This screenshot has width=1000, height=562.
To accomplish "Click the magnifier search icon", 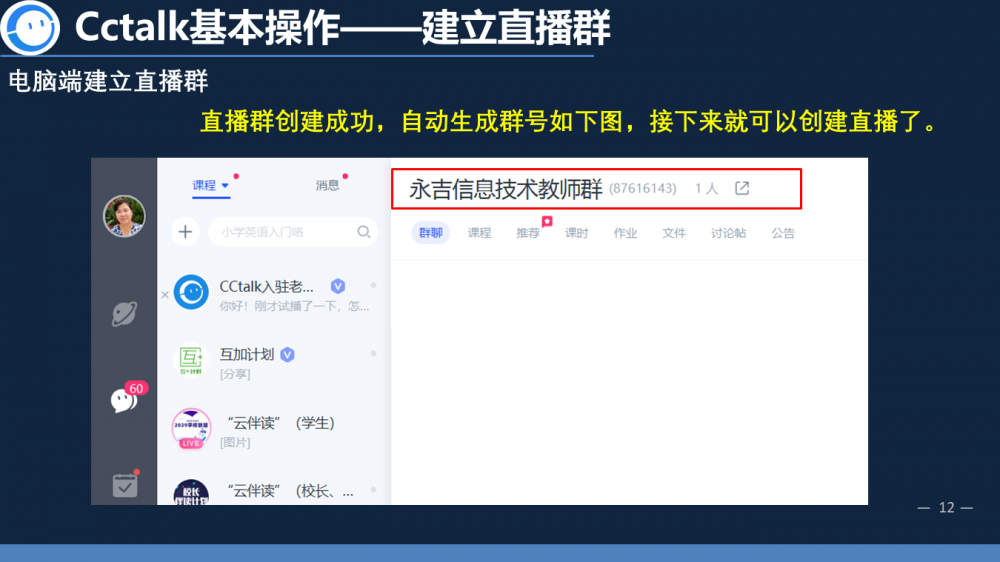I will [364, 232].
